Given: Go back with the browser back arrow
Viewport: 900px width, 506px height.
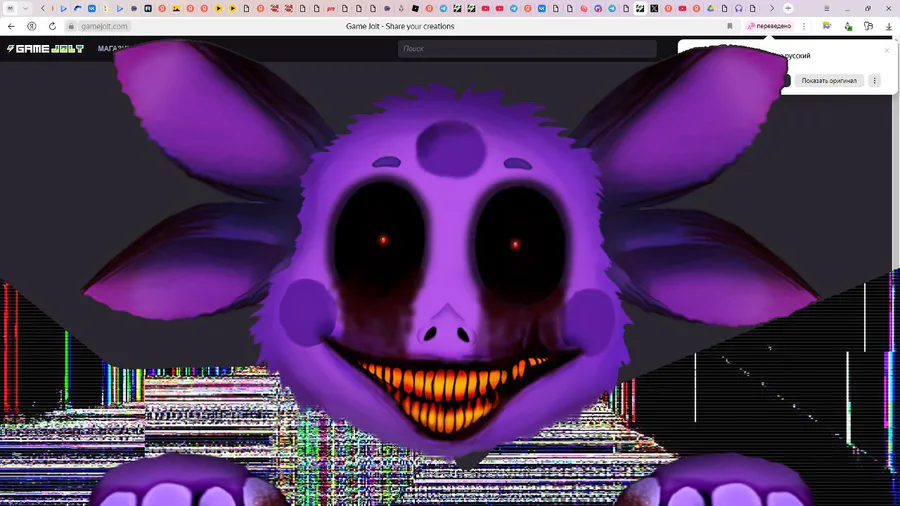Looking at the screenshot, I should [11, 26].
